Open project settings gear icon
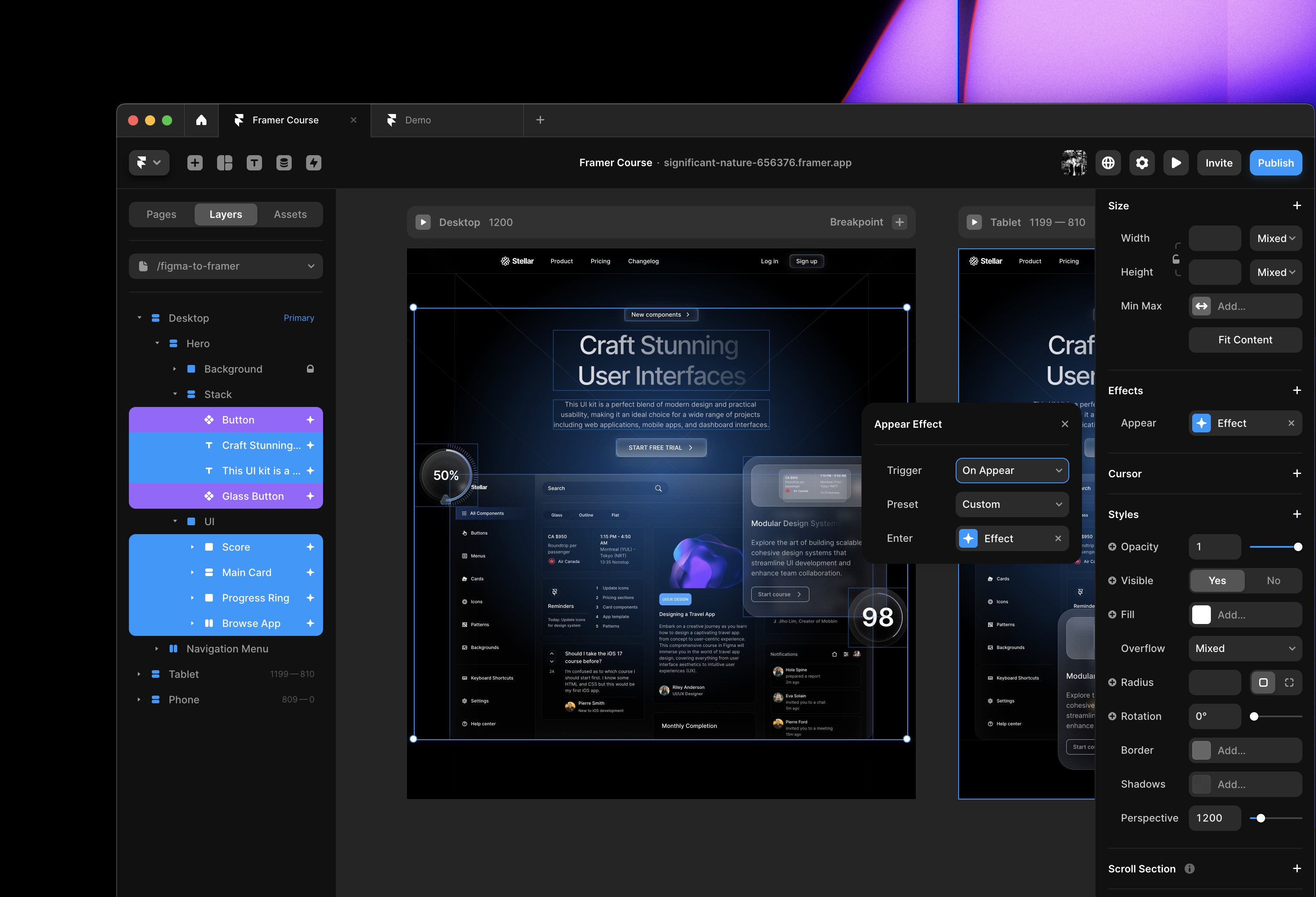 1142,162
